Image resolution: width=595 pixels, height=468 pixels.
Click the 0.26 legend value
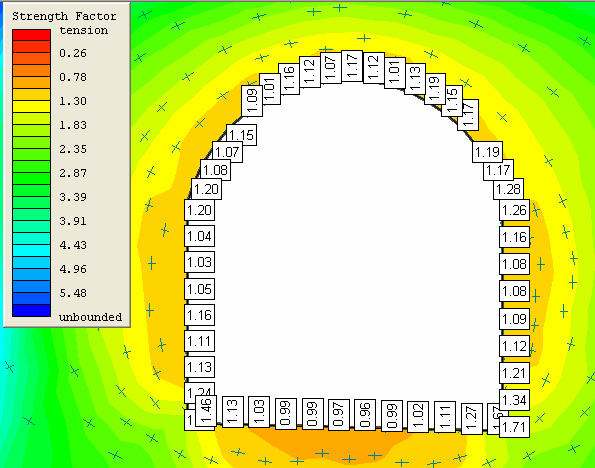73,53
